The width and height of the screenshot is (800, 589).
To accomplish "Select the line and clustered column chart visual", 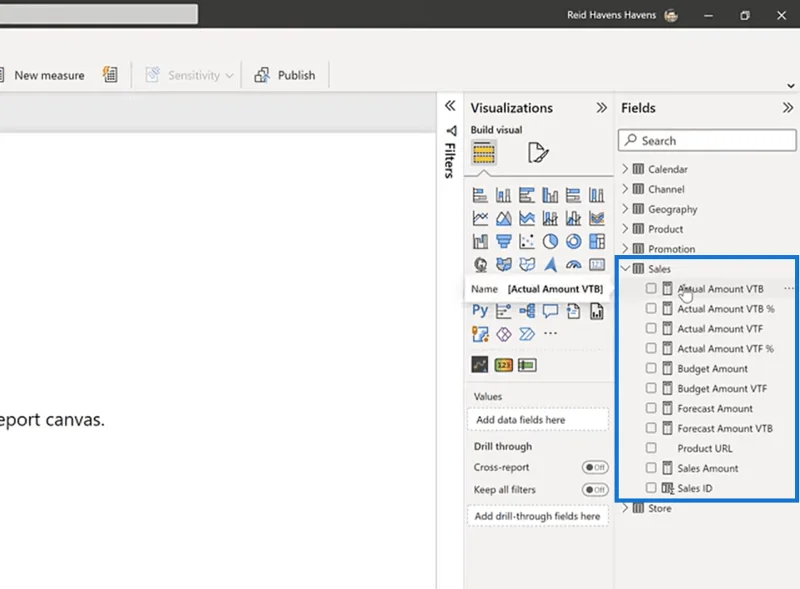I will point(573,218).
